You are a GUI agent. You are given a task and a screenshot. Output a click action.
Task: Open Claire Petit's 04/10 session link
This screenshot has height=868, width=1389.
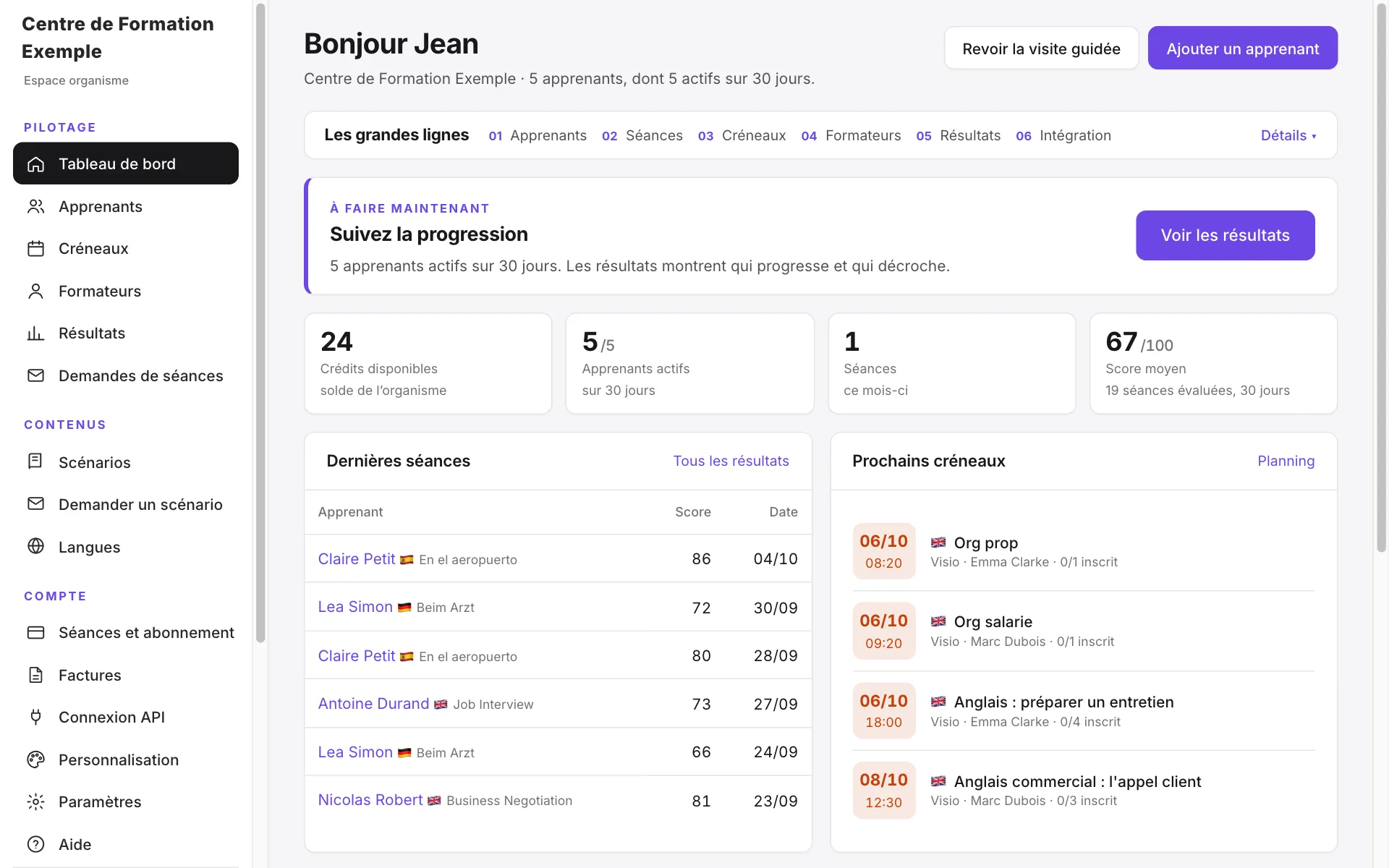pyautogui.click(x=357, y=558)
